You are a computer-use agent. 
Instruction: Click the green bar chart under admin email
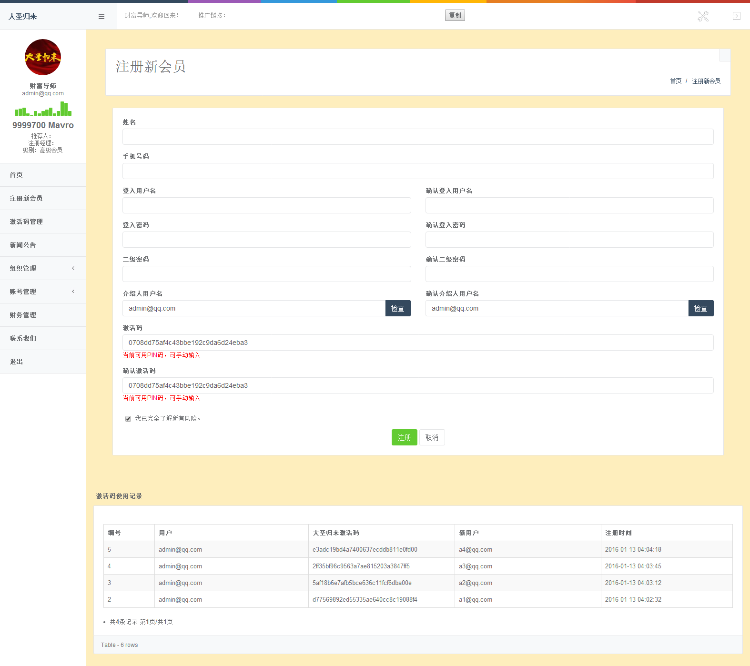coord(42,109)
